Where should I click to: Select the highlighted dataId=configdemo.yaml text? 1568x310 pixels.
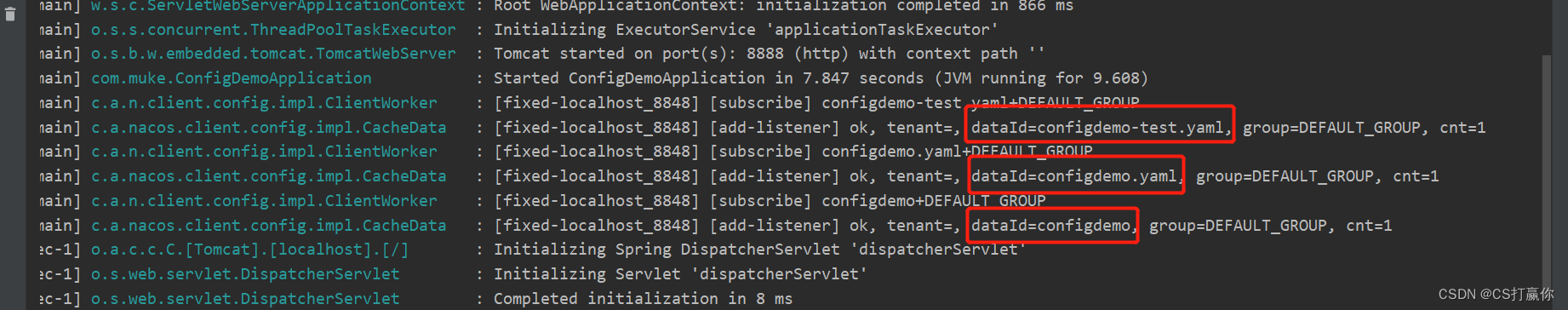point(1076,175)
